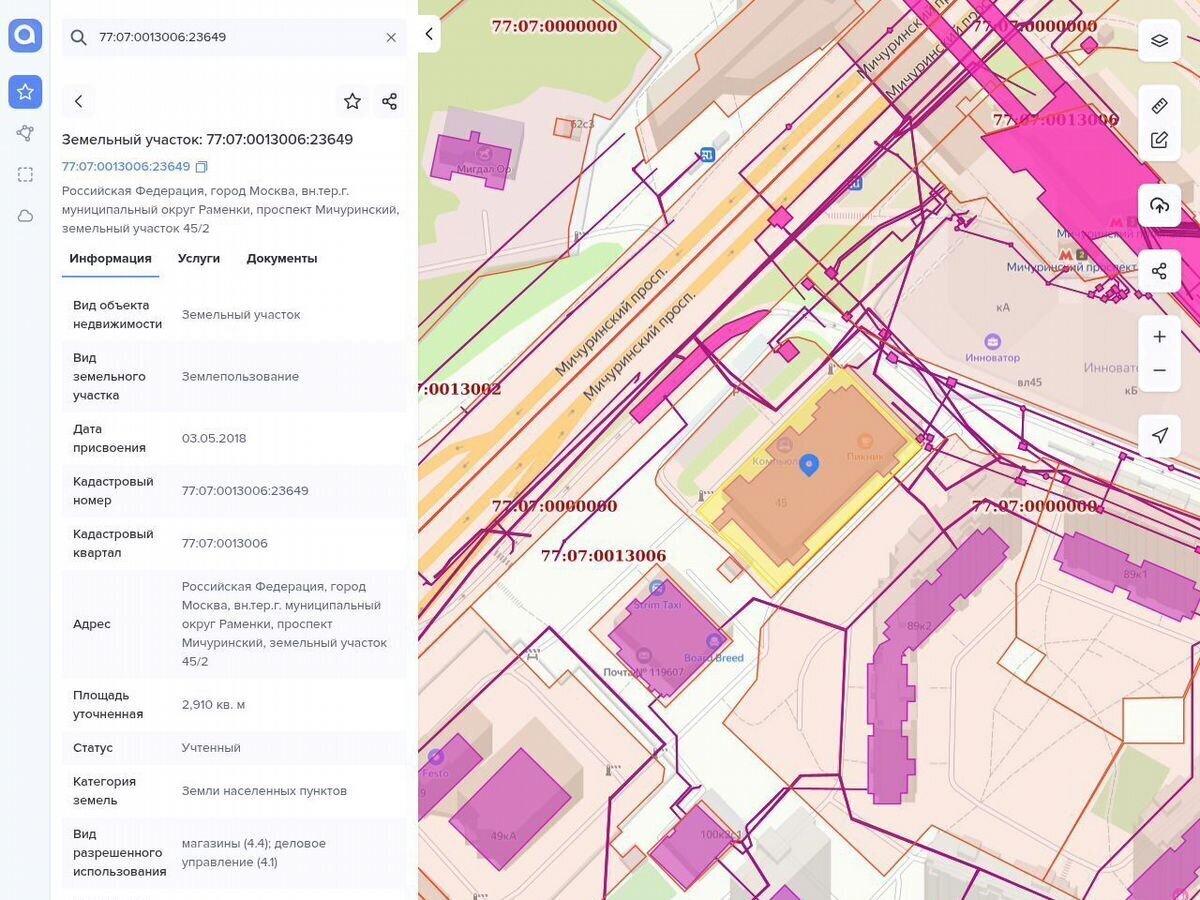Click the Мичуринский проспект metro icon
This screenshot has width=1200, height=900.
coord(1066,254)
